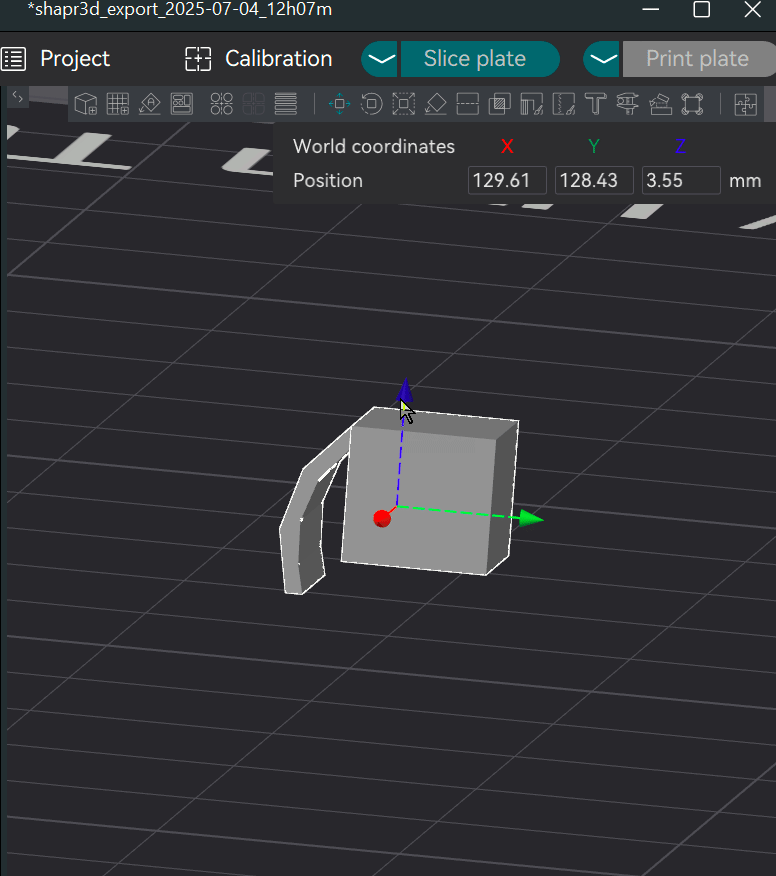Select the Support painting tool
Screen dimensions: 776x876
(531, 104)
